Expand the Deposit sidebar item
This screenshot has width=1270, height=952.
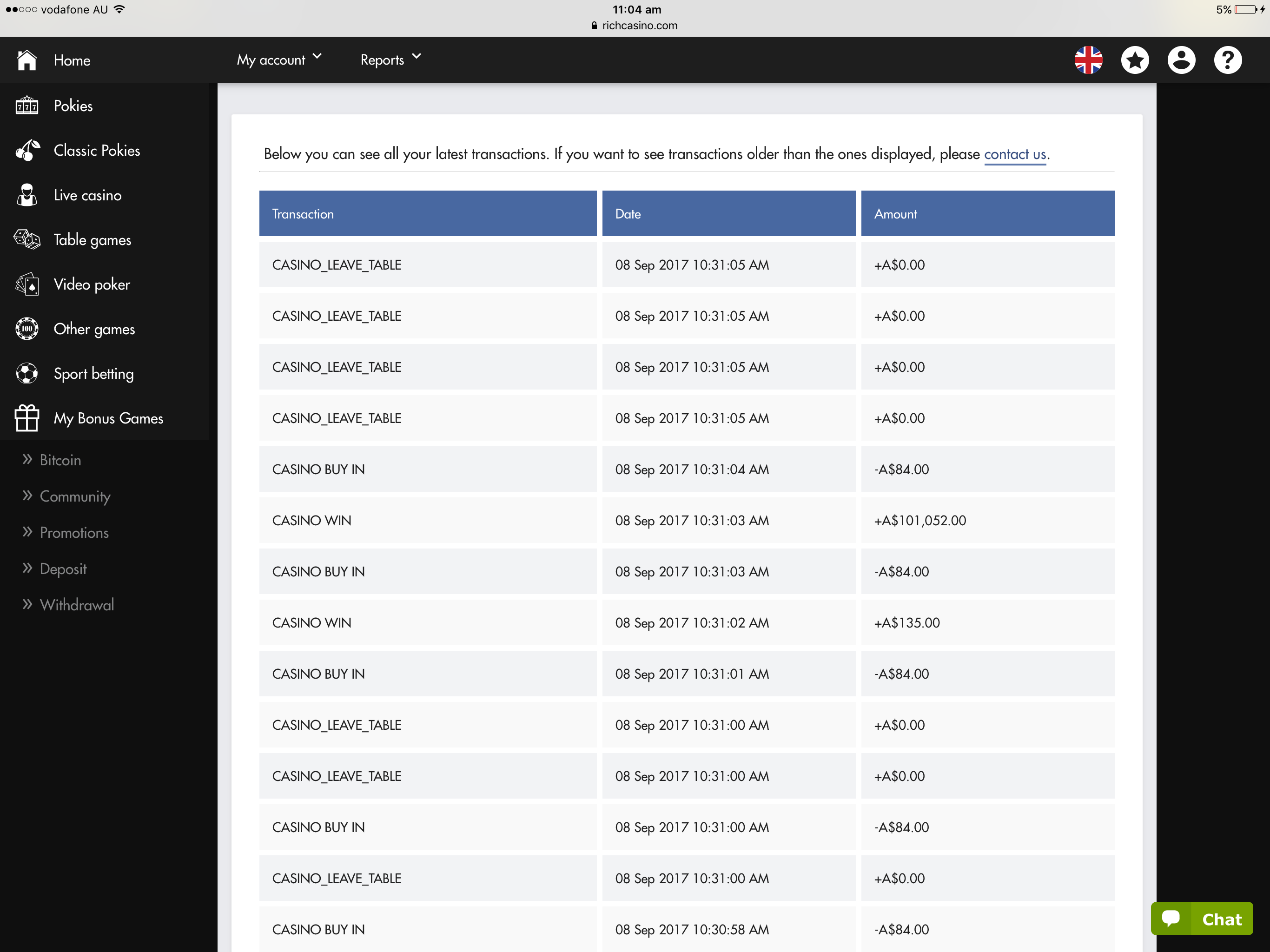[54, 569]
